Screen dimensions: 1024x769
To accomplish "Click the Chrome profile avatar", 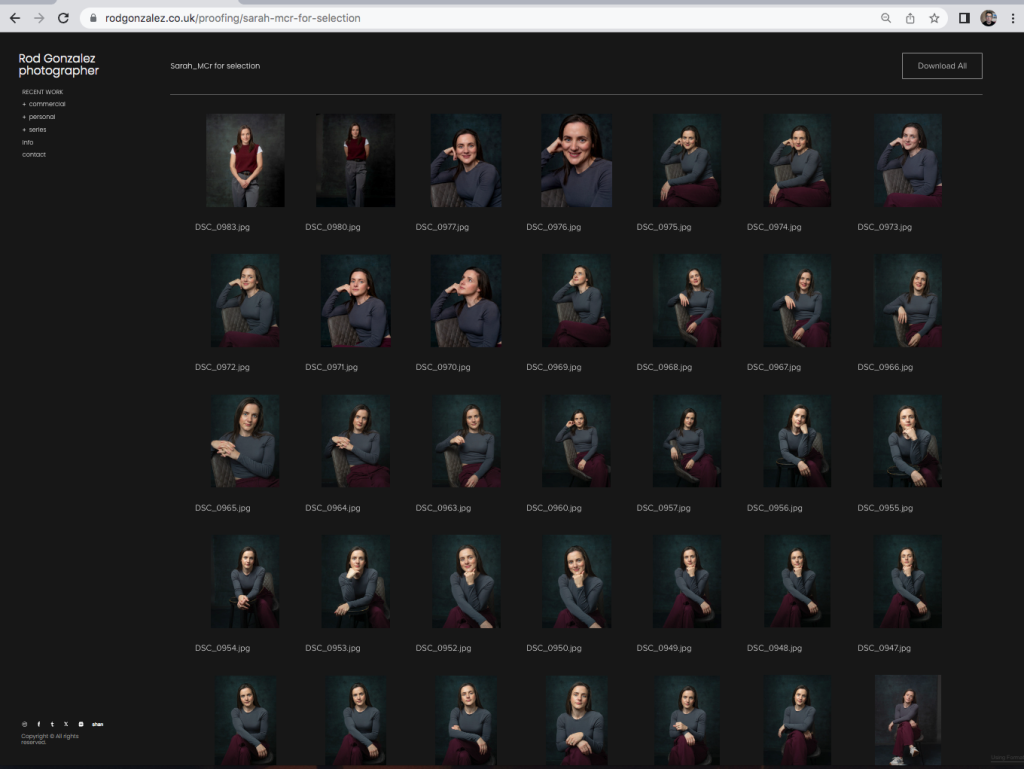I will (x=988, y=18).
